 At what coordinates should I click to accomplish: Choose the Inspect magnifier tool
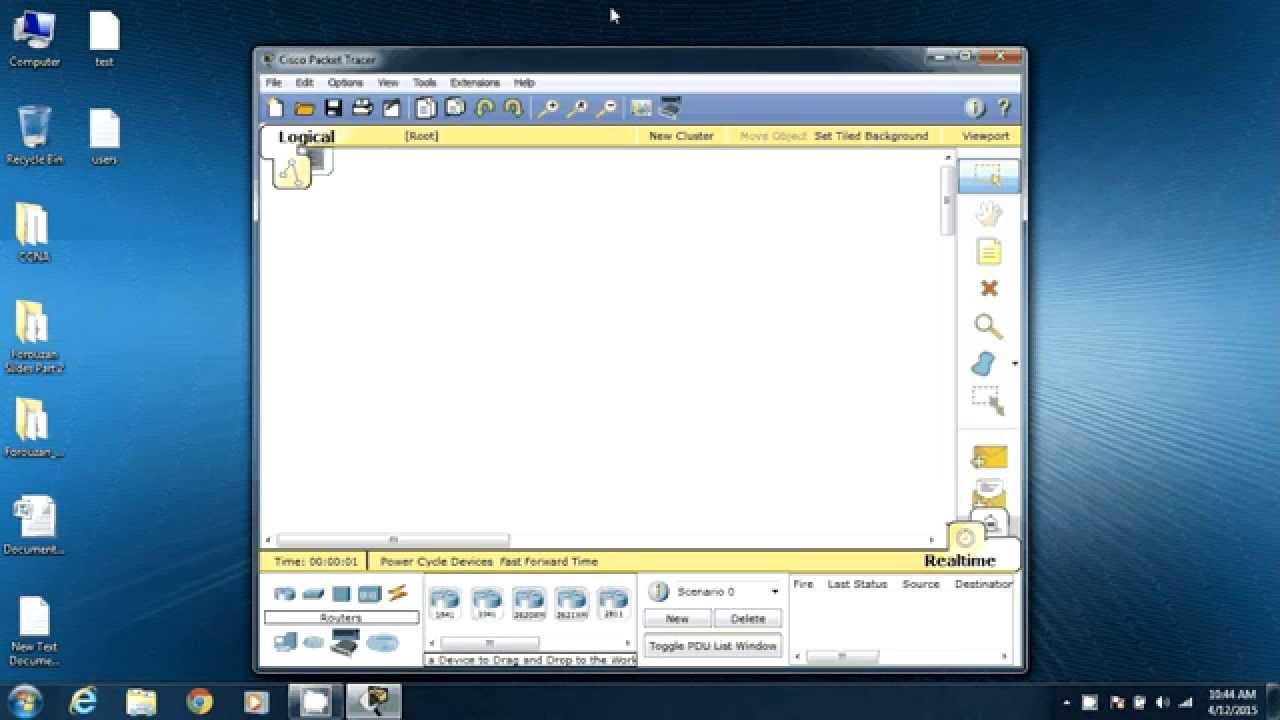(988, 326)
